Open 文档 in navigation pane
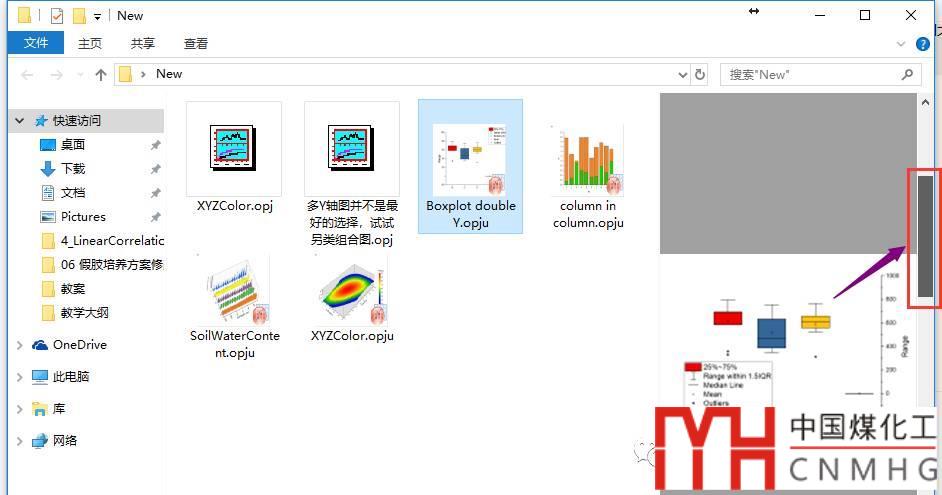This screenshot has height=495, width=942. tap(73, 192)
